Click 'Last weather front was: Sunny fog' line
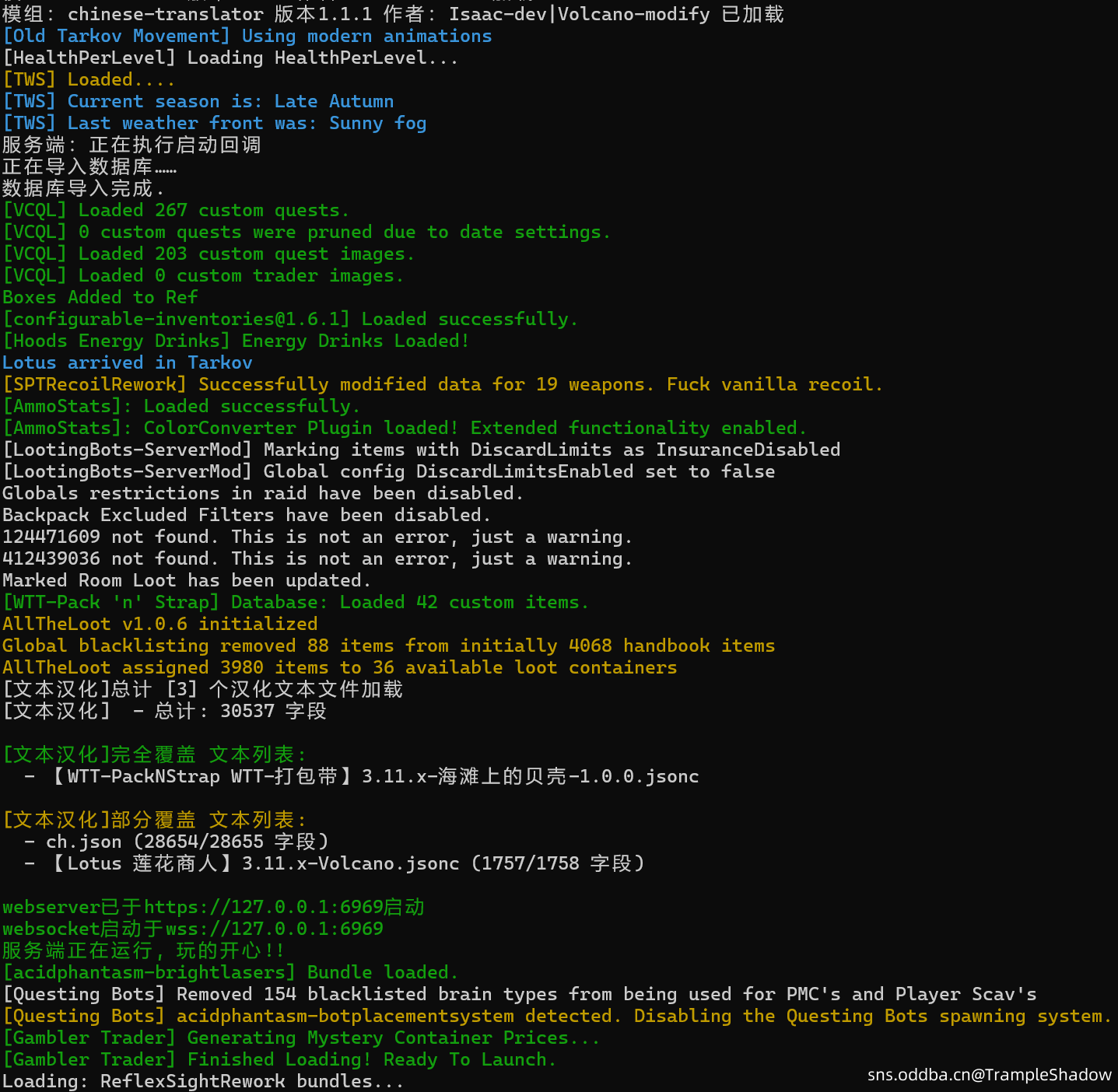Screen dimensions: 1118x1092 click(215, 124)
